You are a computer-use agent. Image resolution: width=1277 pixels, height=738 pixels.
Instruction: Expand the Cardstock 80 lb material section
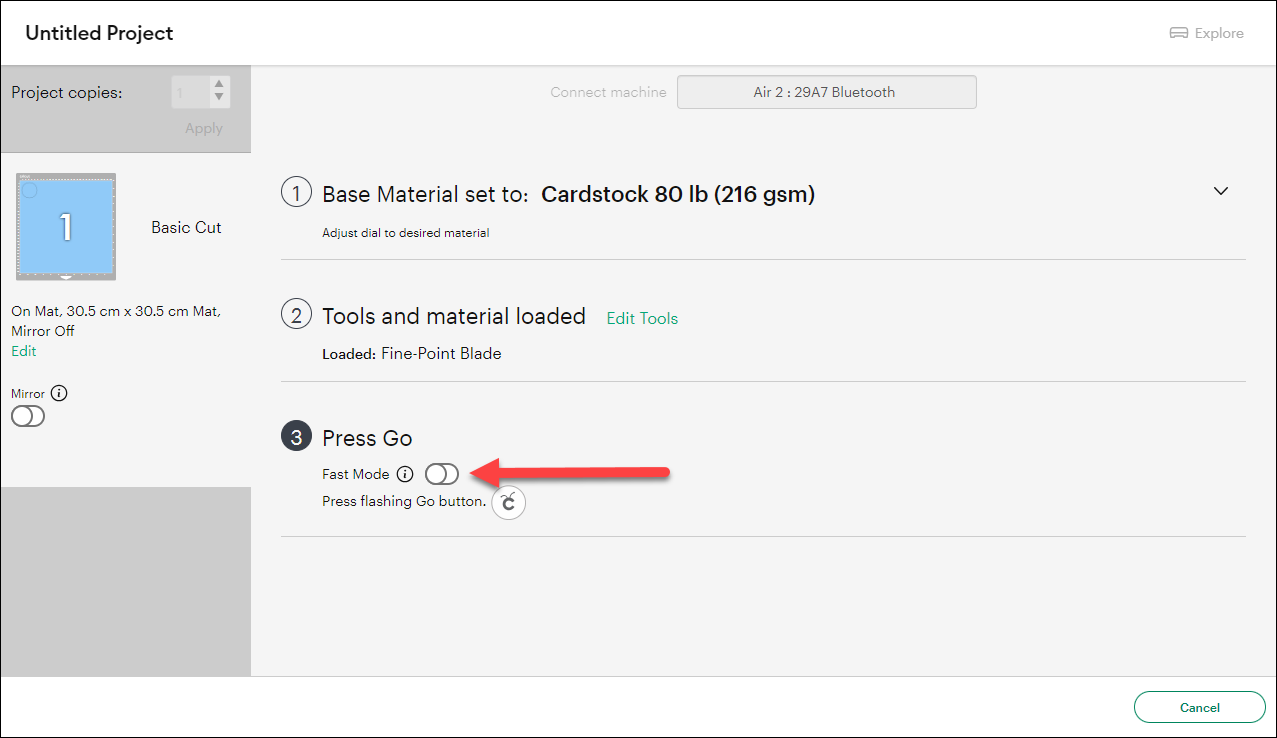[x=677, y=193]
